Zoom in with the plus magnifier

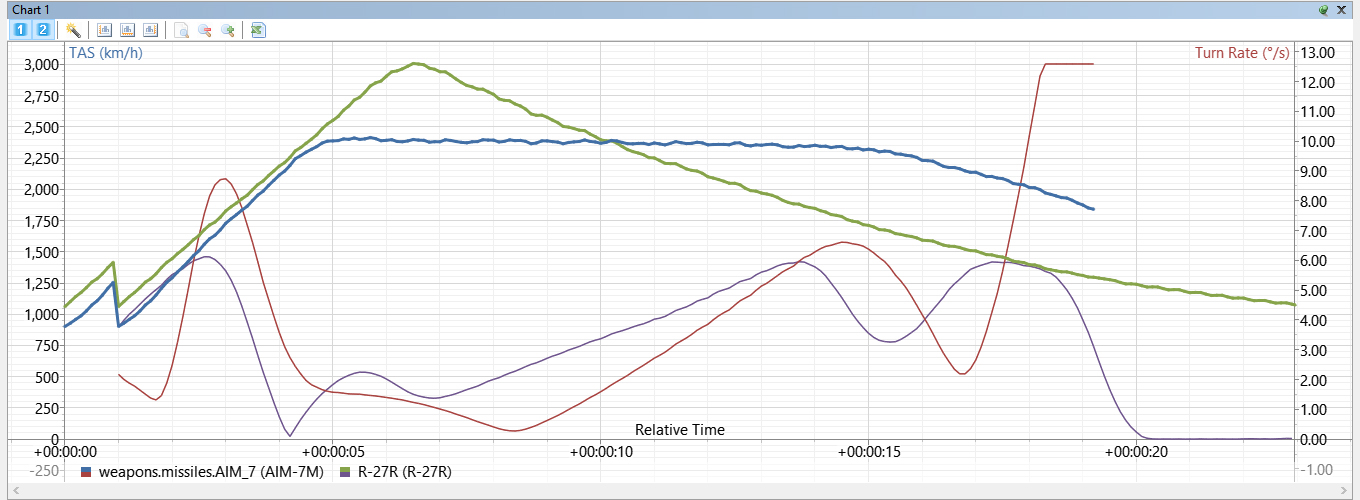click(x=228, y=30)
